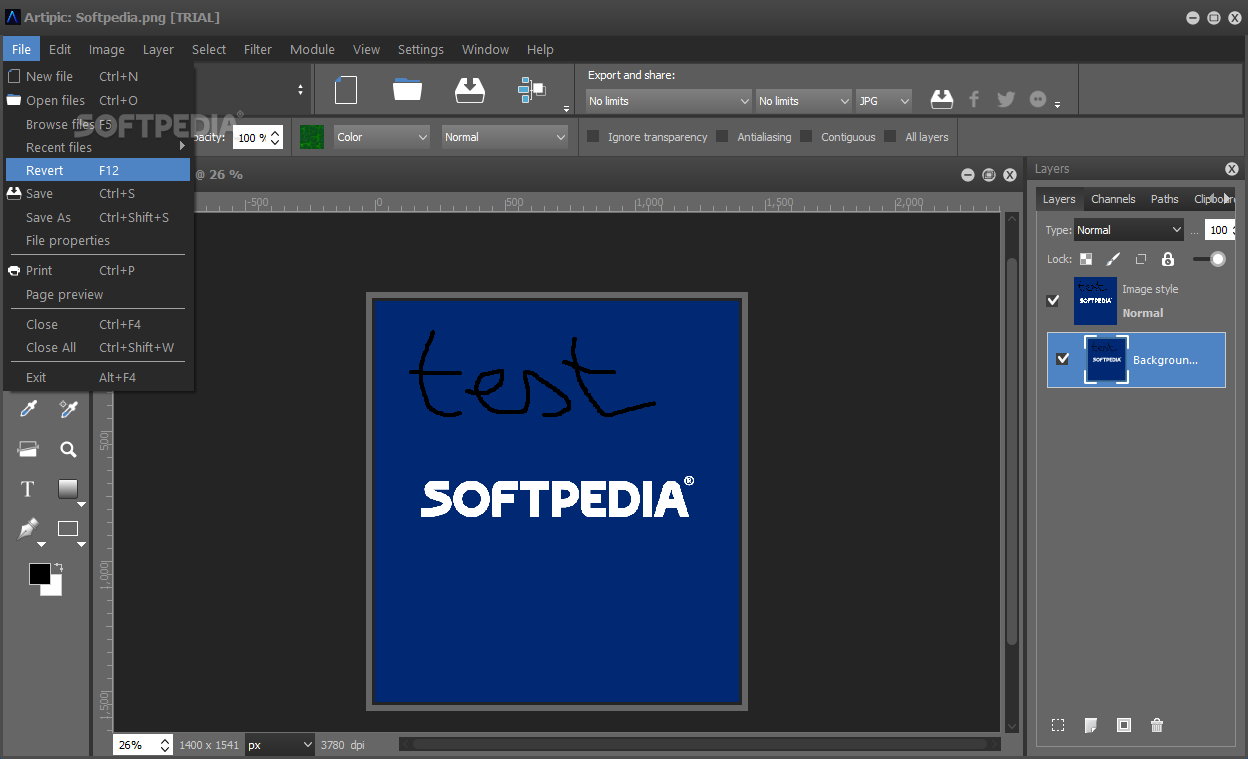Click the Open folder toolbar icon
The width and height of the screenshot is (1248, 759).
[407, 90]
